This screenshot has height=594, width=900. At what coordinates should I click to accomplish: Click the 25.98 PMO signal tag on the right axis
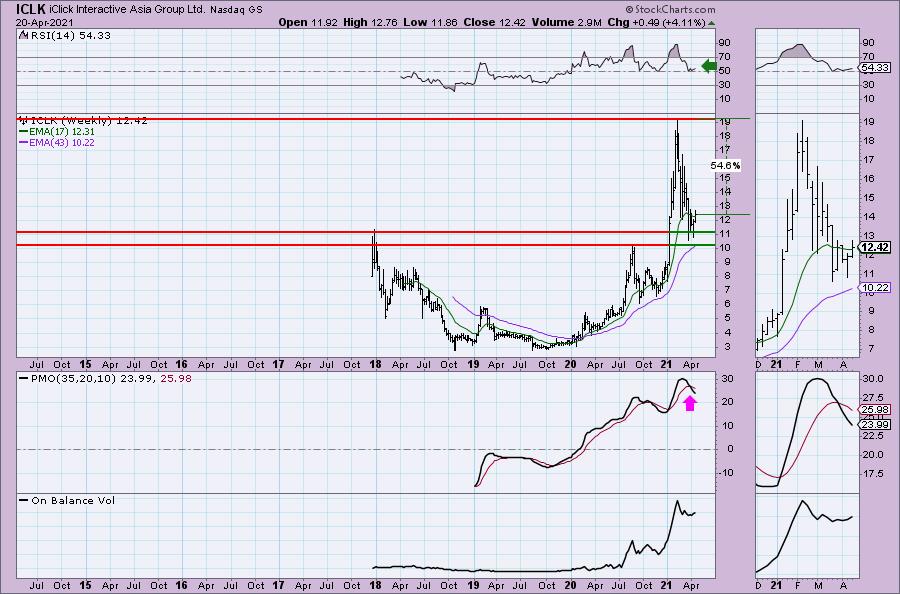875,410
